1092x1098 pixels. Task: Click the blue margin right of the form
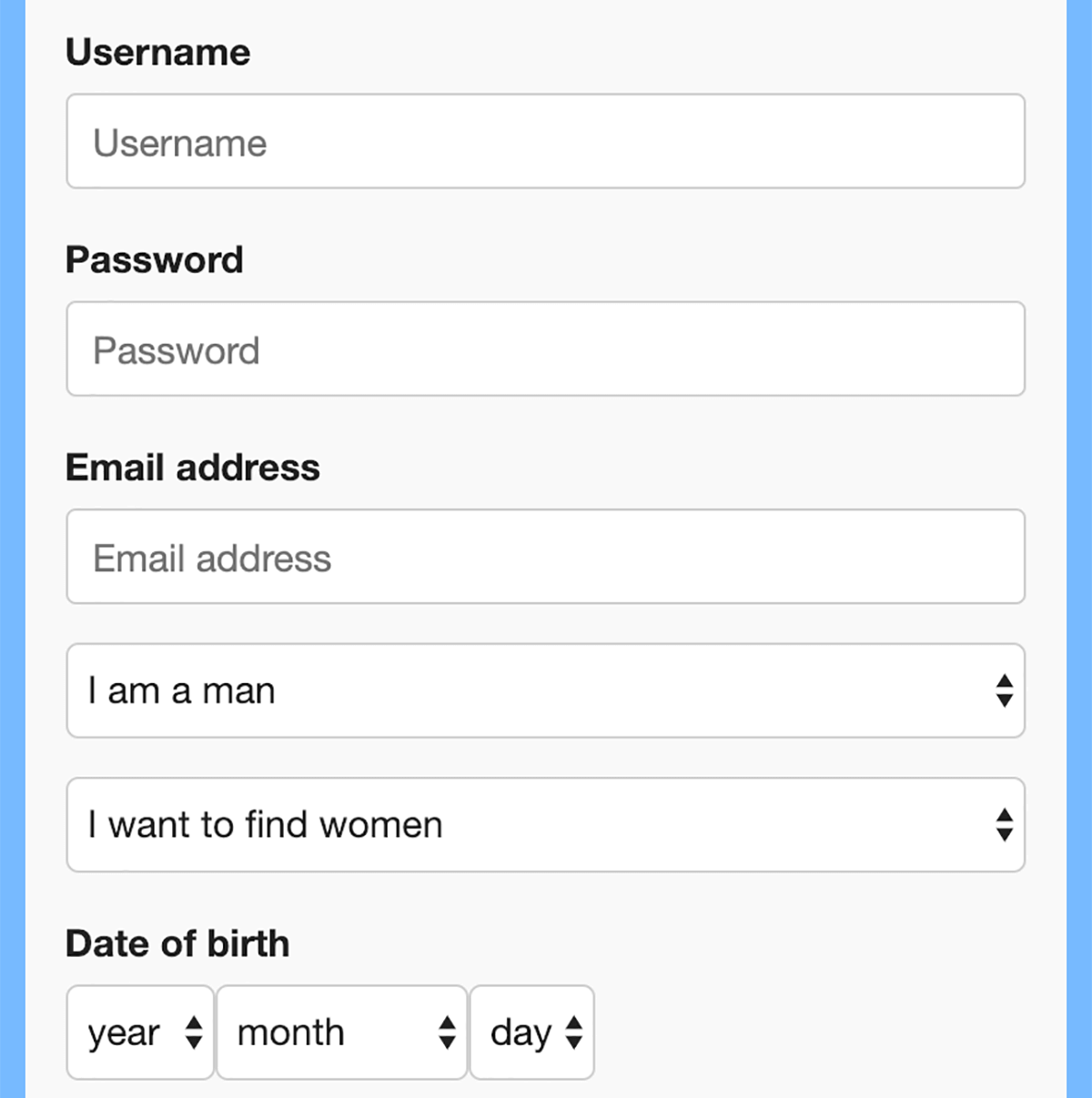tap(1079, 546)
